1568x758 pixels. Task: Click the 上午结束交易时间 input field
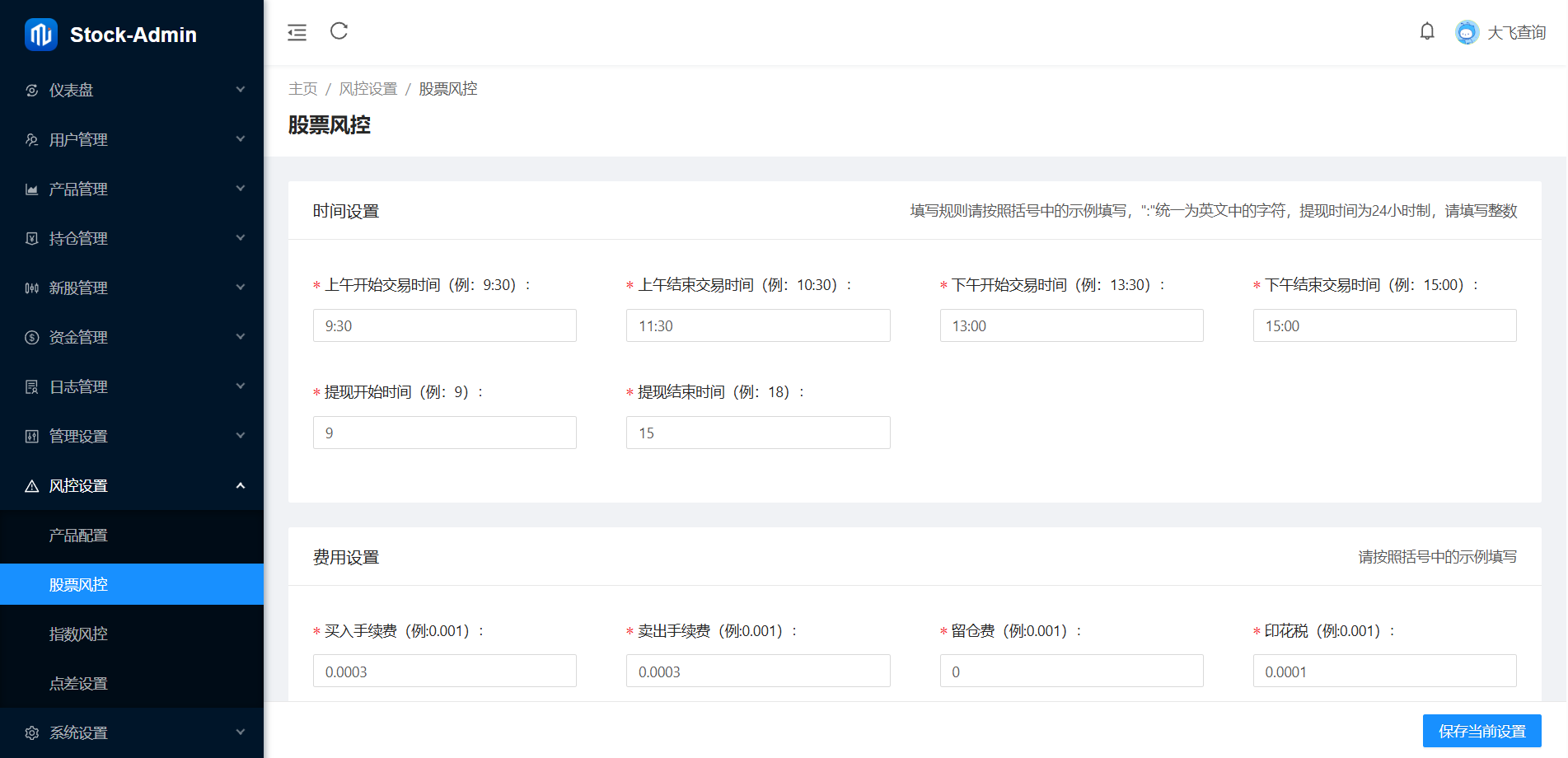tap(757, 325)
